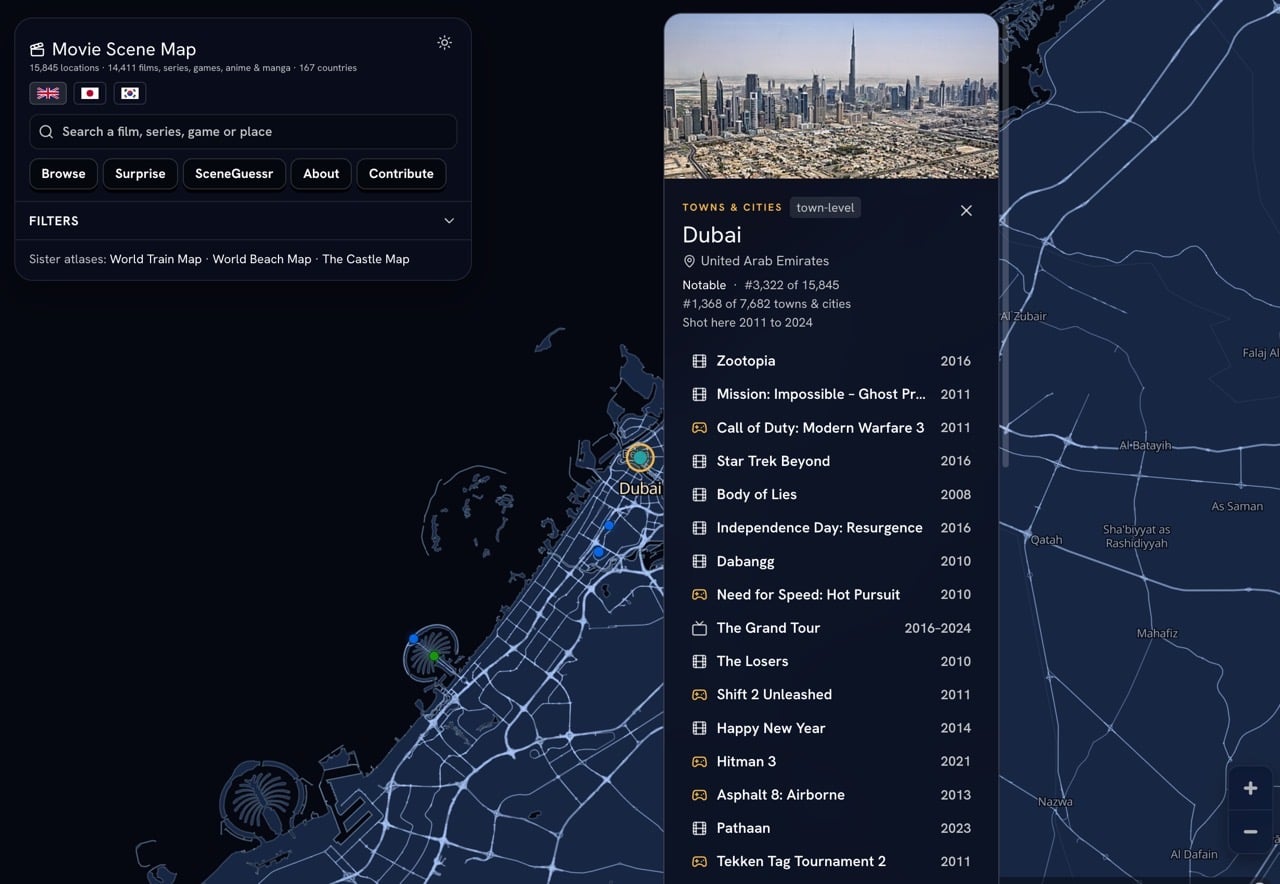
Task: Open the Dabangg entry
Action: (x=831, y=561)
